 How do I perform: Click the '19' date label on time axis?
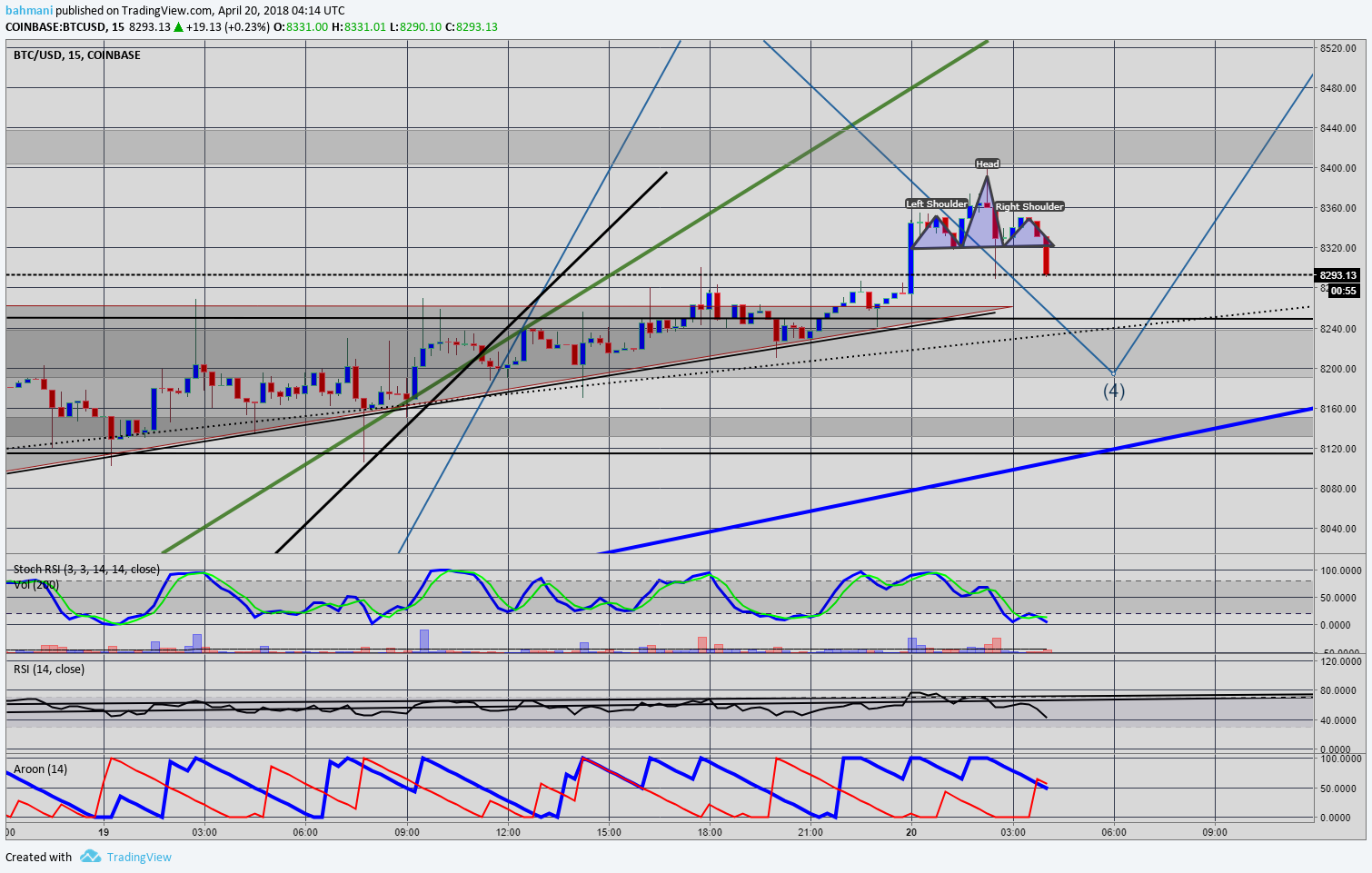[104, 832]
